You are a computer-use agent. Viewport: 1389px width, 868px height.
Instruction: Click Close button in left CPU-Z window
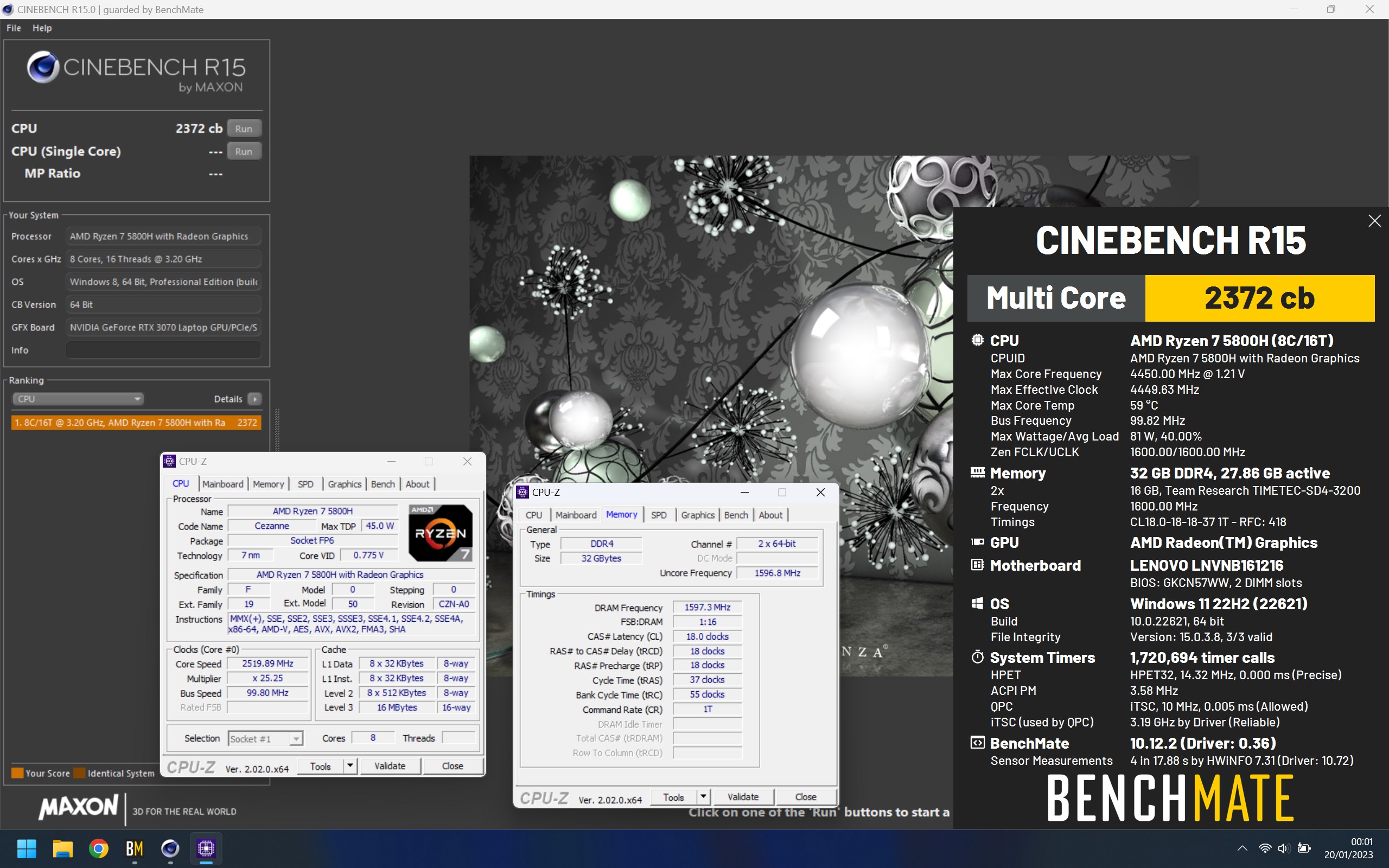[453, 767]
